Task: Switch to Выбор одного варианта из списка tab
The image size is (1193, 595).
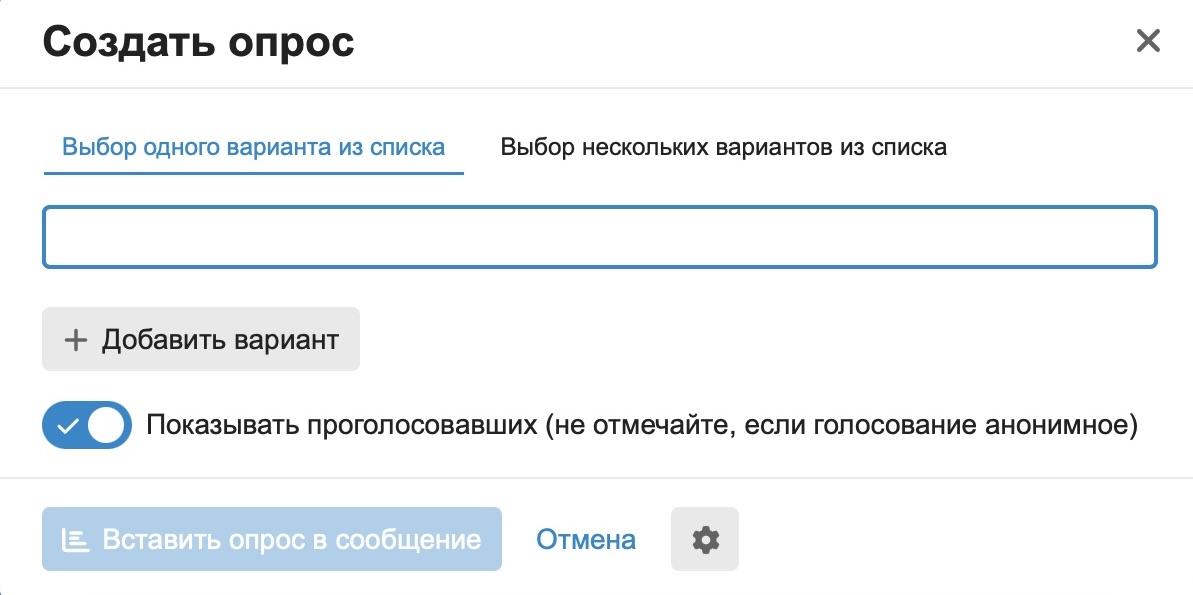Action: (x=253, y=148)
